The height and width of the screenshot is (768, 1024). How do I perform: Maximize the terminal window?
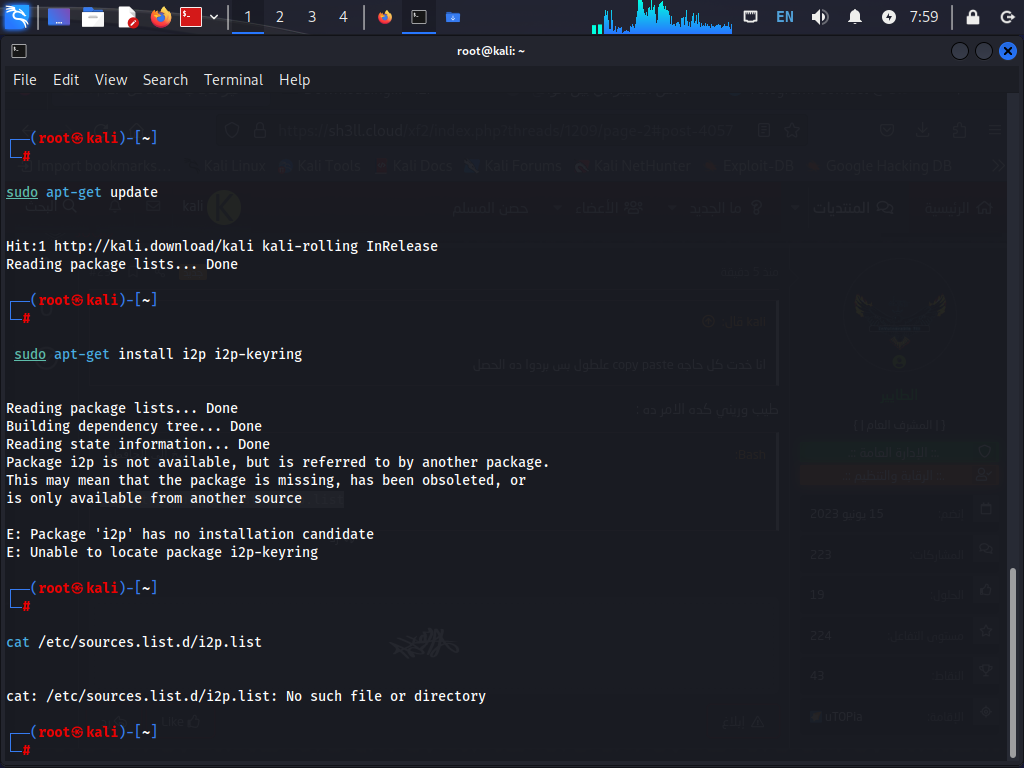coord(984,51)
